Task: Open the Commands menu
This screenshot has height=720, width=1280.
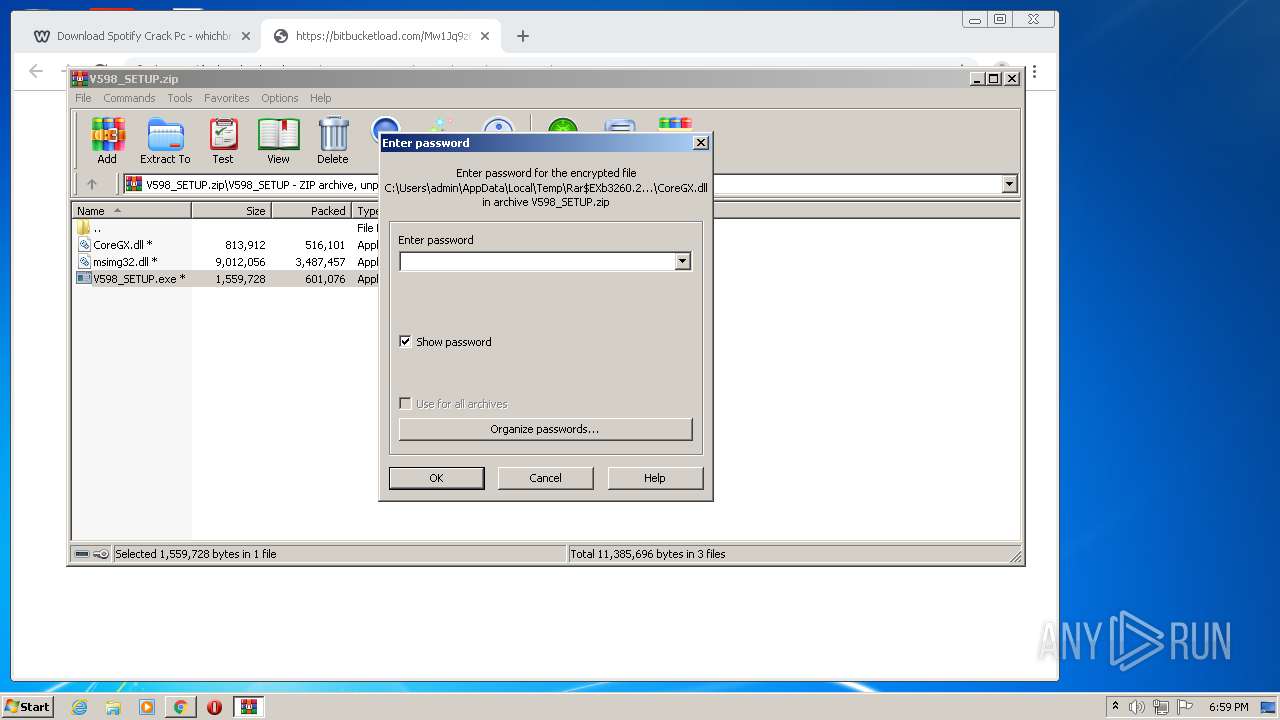Action: tap(129, 98)
